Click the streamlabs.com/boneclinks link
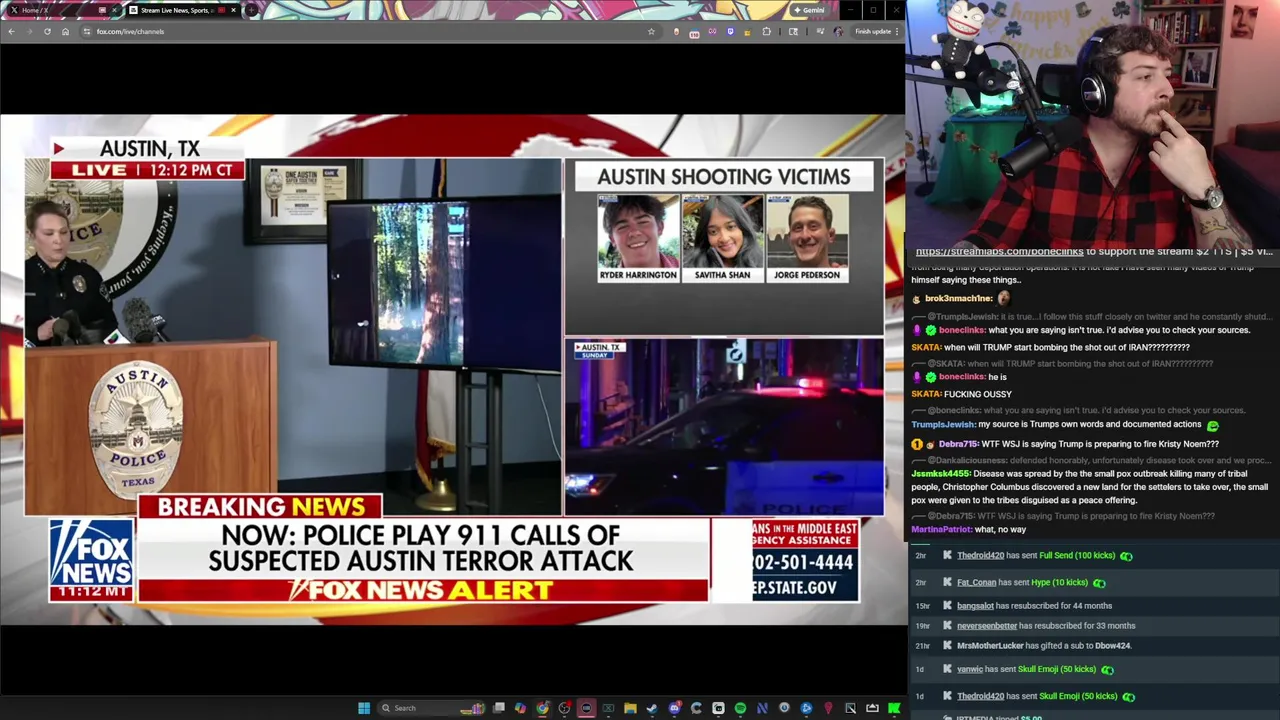1280x720 pixels. (x=999, y=252)
